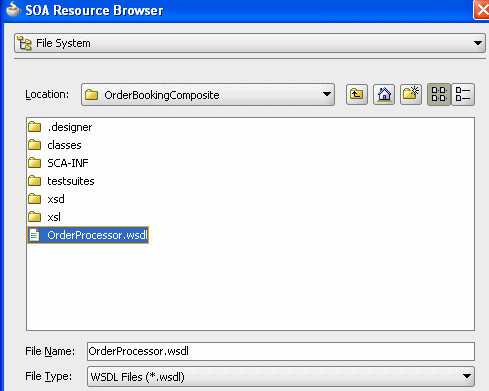
Task: Select the OrderProcessor.wsdl file
Action: pyautogui.click(x=88, y=235)
